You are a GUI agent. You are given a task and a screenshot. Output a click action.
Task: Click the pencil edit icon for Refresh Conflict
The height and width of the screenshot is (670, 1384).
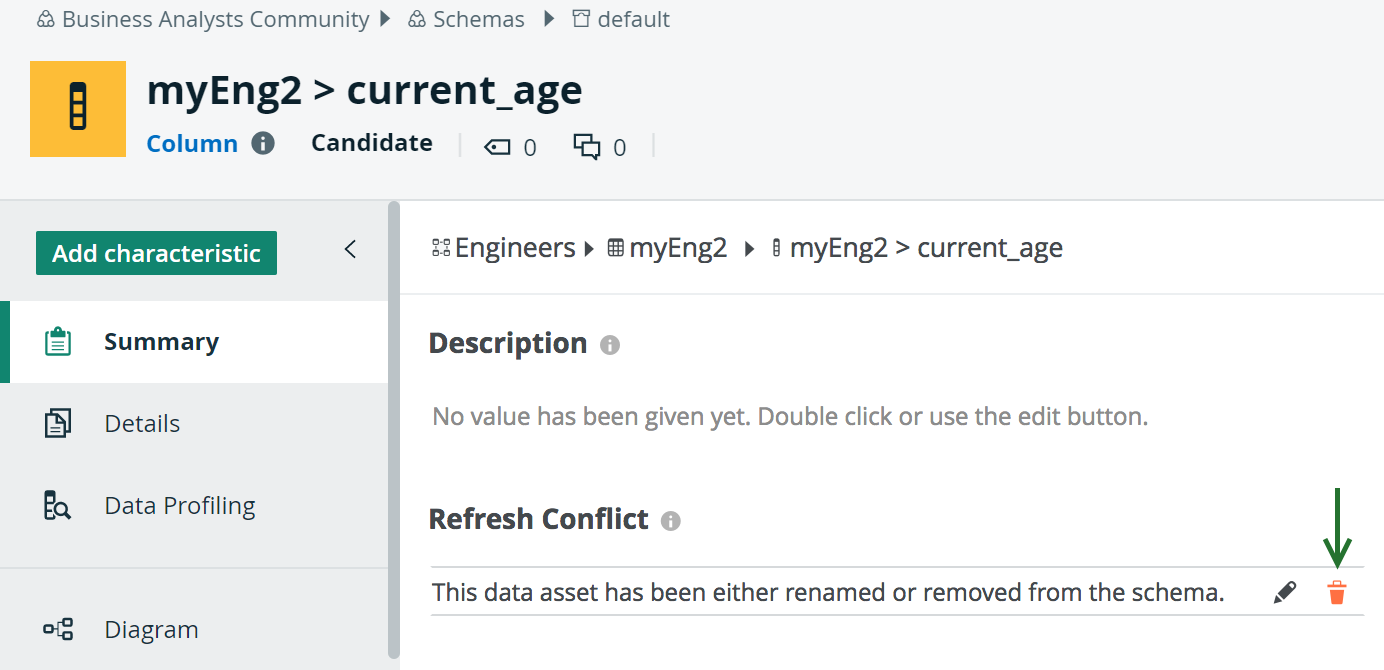coord(1285,592)
